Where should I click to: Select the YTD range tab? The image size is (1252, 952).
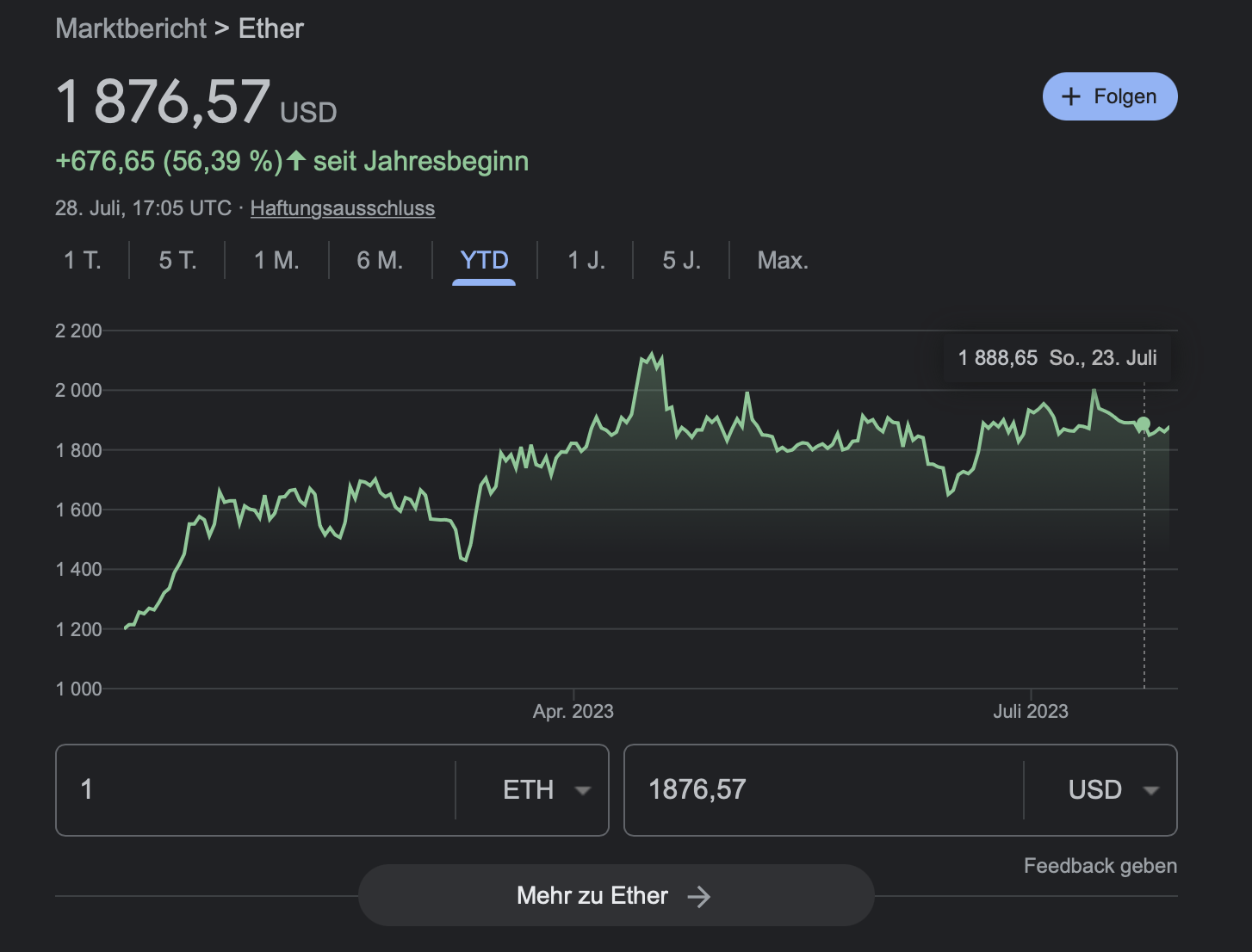tap(484, 260)
